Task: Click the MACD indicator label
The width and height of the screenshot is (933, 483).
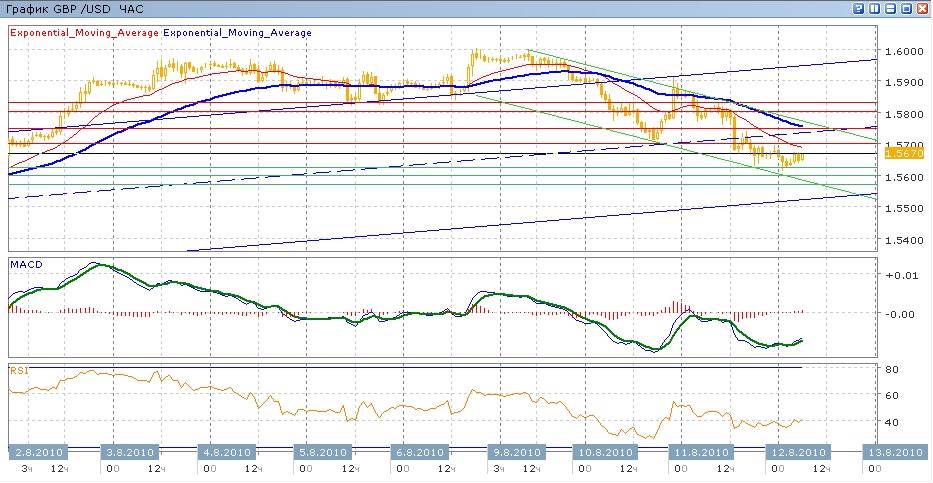Action: tap(25, 264)
